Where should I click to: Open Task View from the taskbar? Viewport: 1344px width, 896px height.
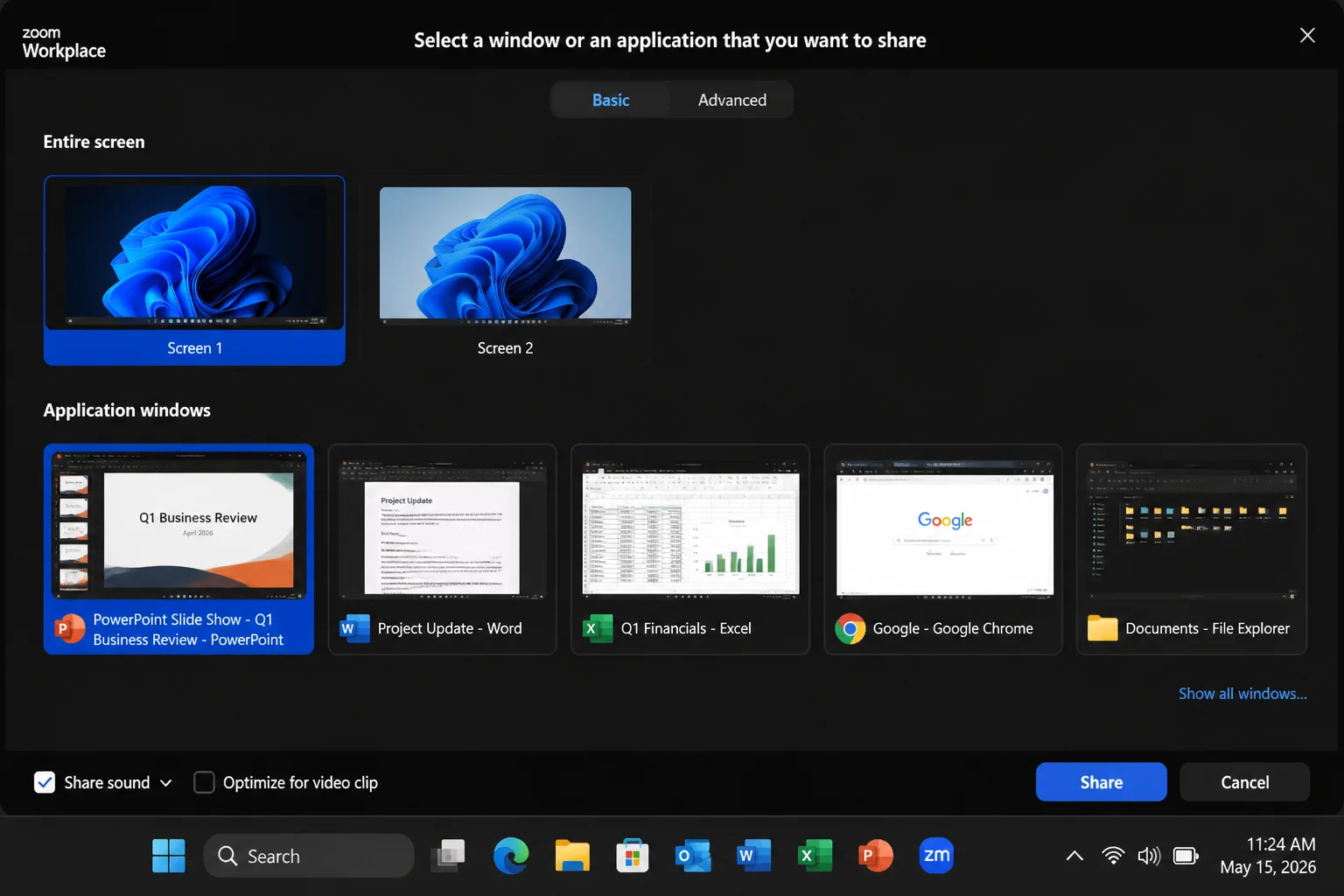tap(449, 856)
